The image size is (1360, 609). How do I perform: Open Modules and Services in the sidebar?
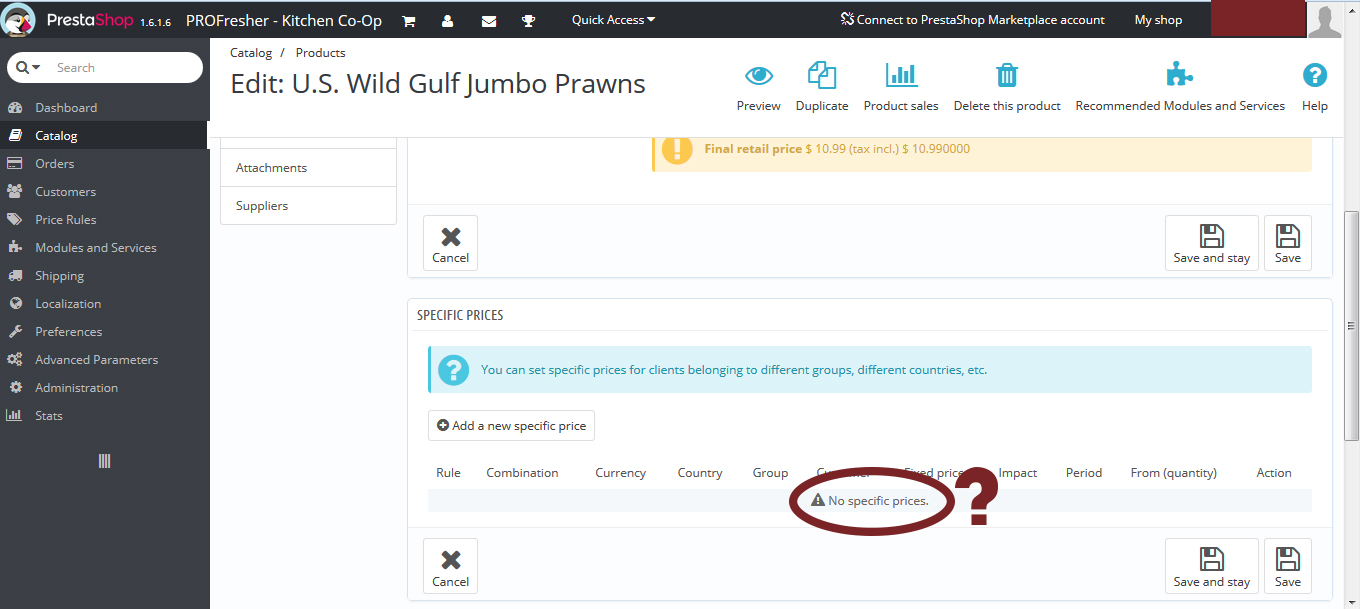click(95, 248)
